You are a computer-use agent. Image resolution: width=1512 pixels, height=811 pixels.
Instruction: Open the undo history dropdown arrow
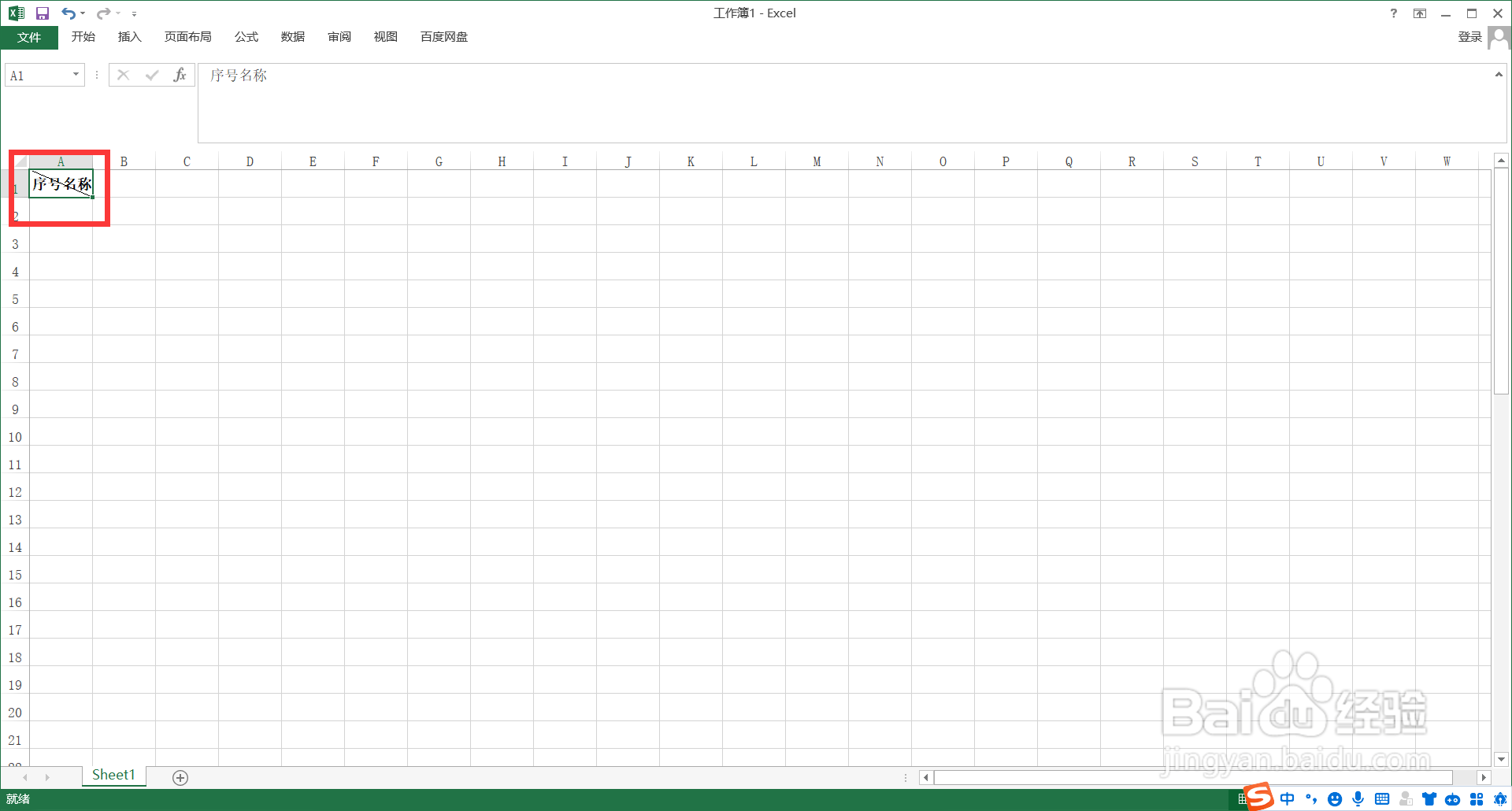[x=83, y=13]
